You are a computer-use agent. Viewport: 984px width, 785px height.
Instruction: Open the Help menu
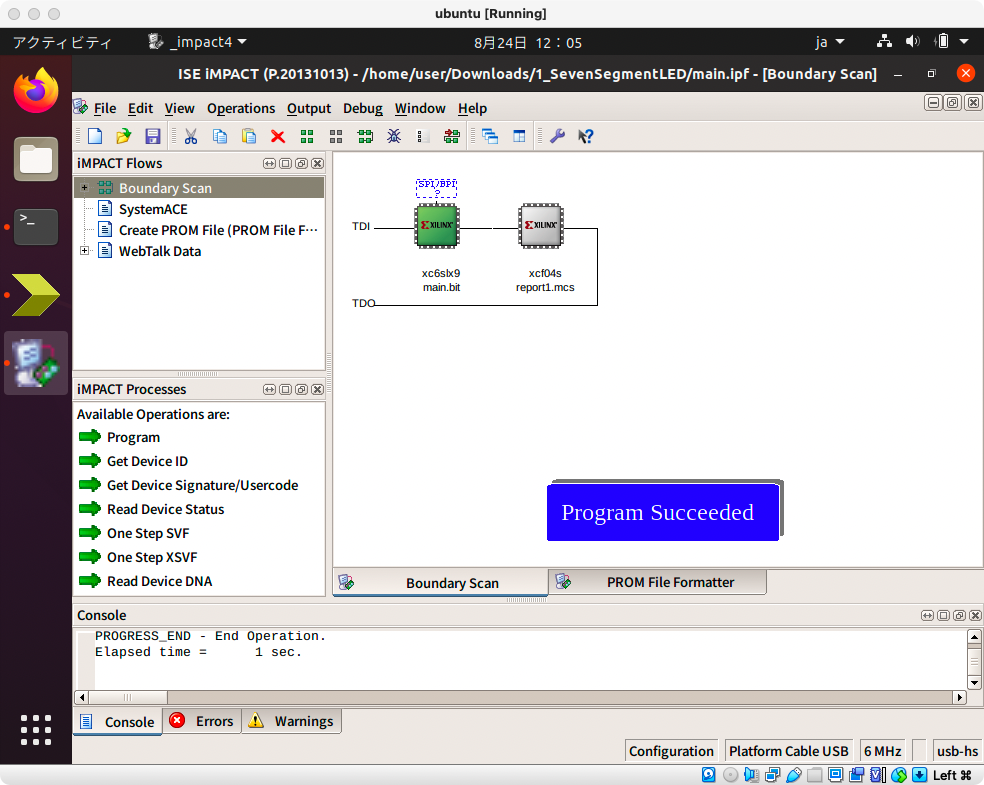472,108
